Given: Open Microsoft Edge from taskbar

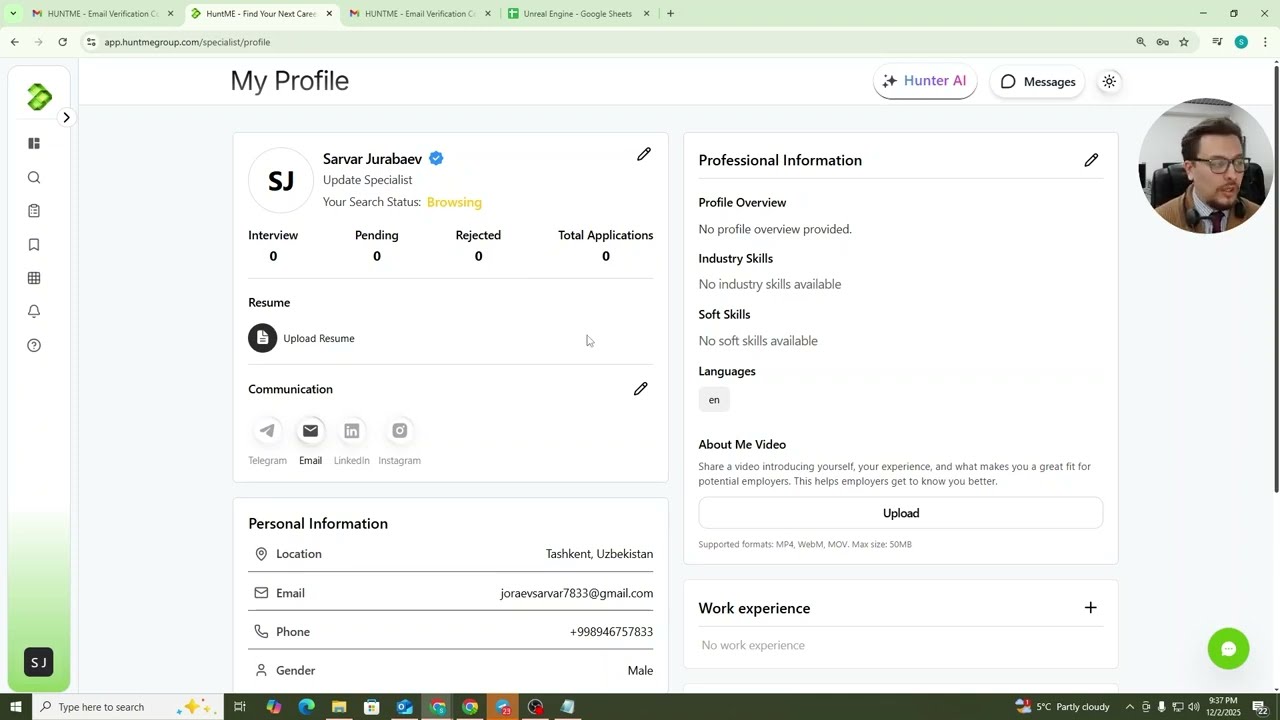Looking at the screenshot, I should click(x=306, y=707).
